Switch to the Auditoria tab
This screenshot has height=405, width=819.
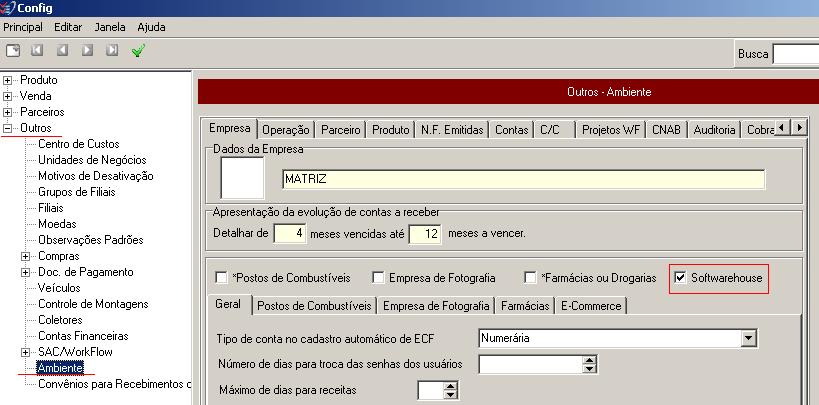[714, 130]
